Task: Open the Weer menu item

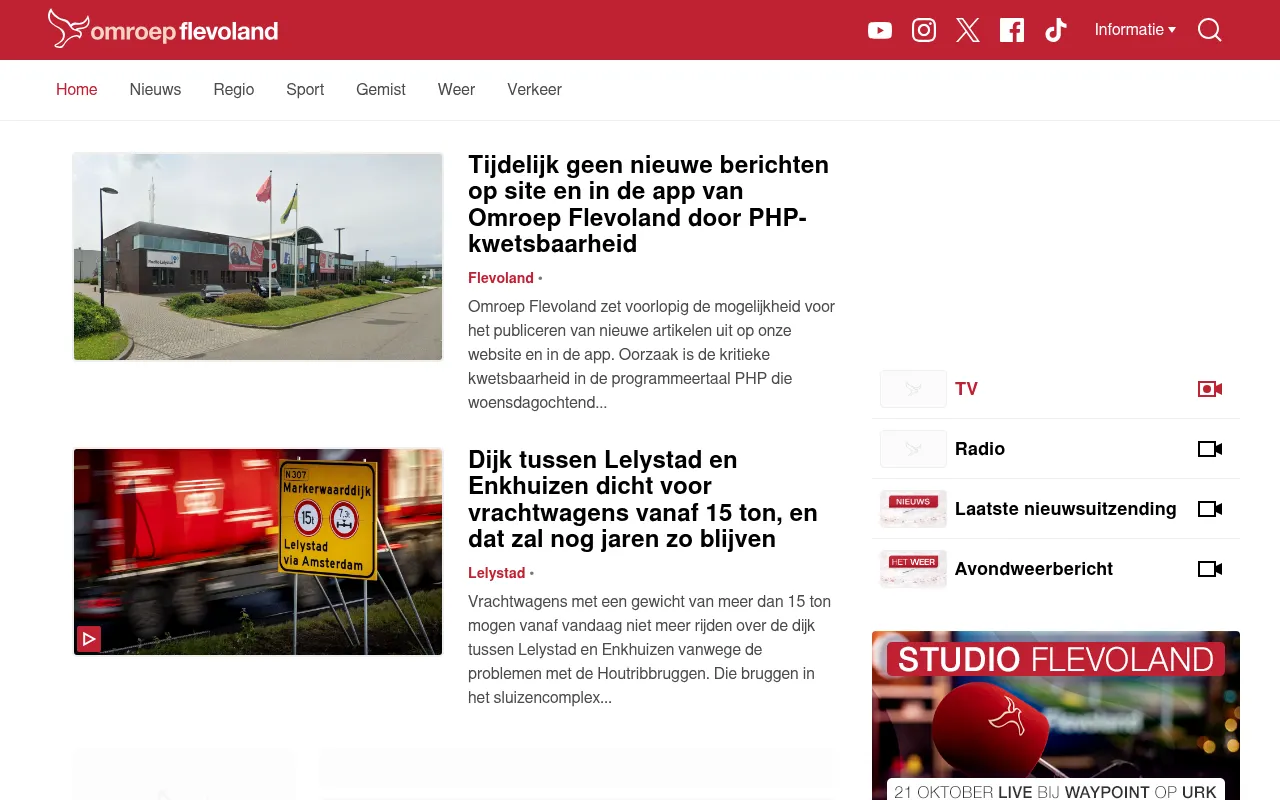Action: pyautogui.click(x=456, y=90)
